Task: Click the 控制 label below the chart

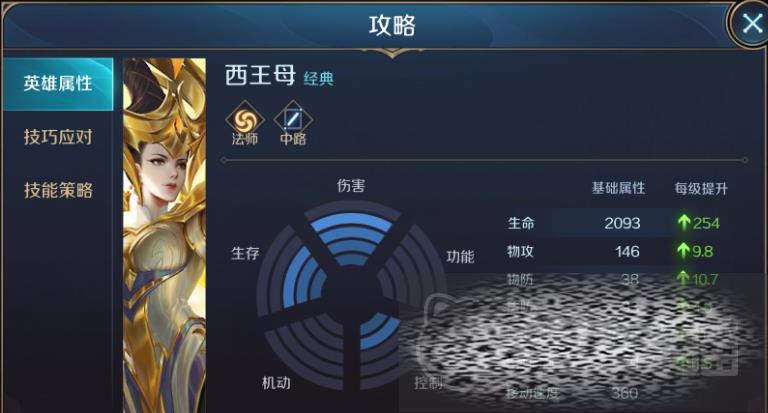Action: (429, 383)
